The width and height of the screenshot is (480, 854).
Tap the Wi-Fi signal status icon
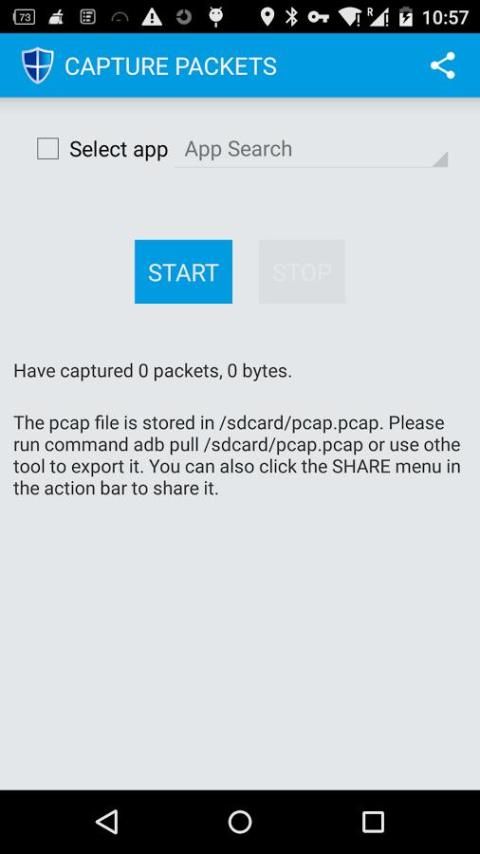coord(350,17)
